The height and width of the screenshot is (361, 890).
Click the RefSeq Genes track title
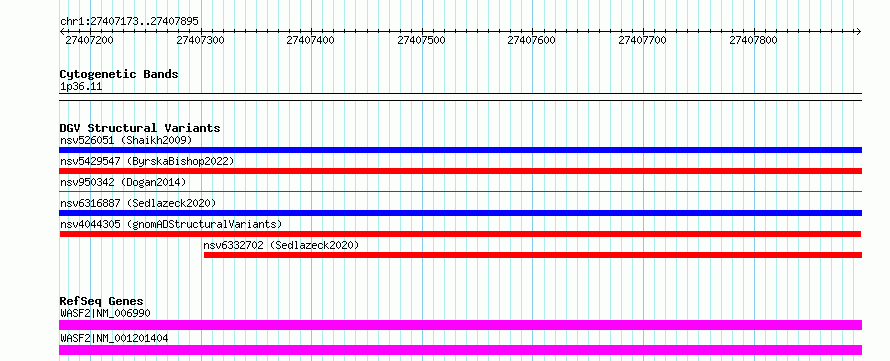tap(102, 301)
